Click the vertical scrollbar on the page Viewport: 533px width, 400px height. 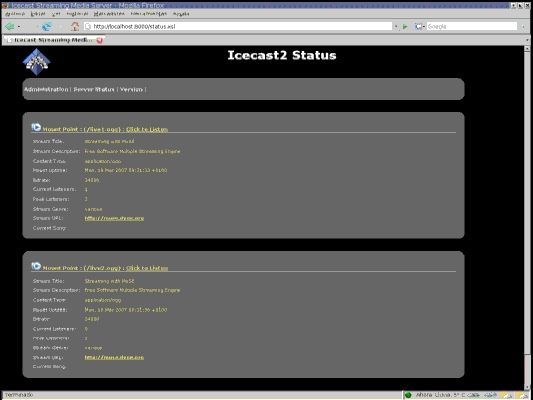tap(527, 218)
